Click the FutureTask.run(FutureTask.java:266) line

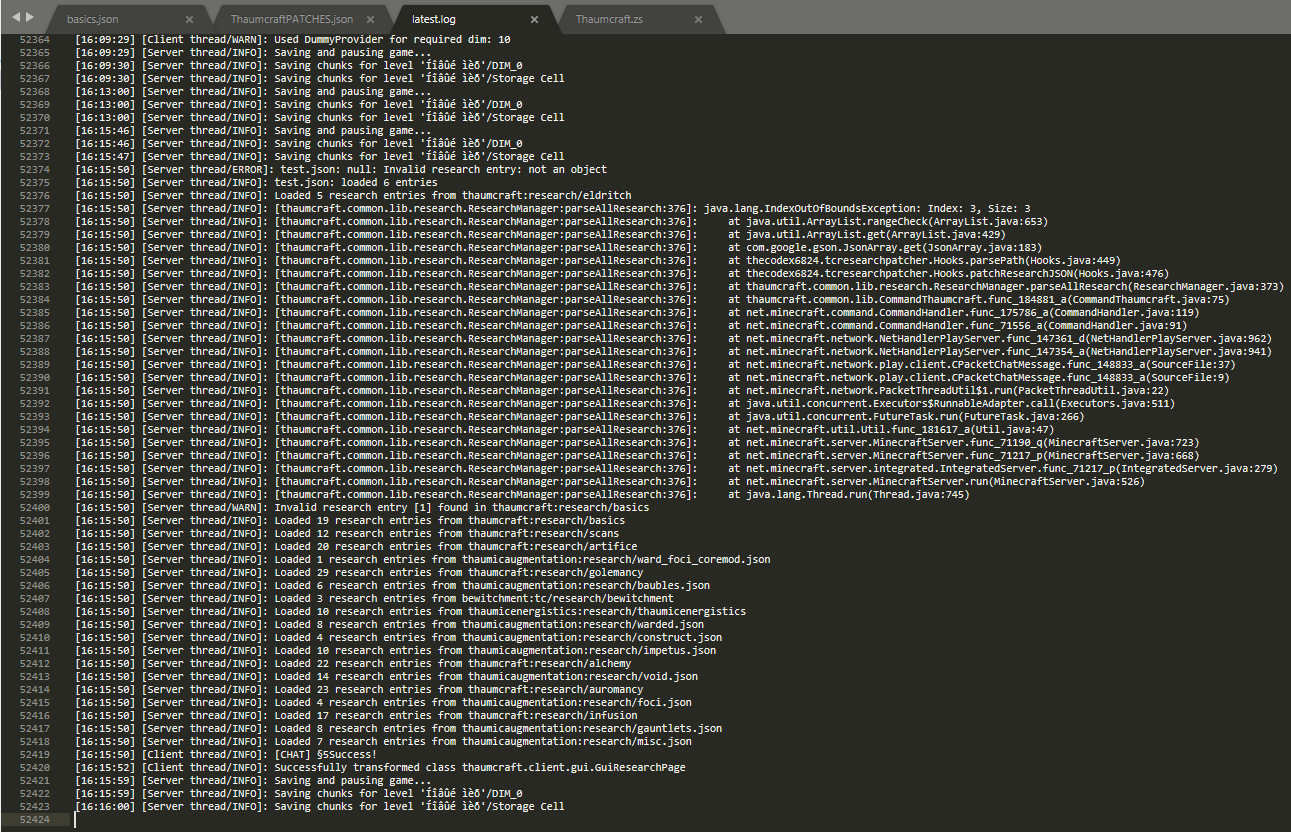[579, 416]
